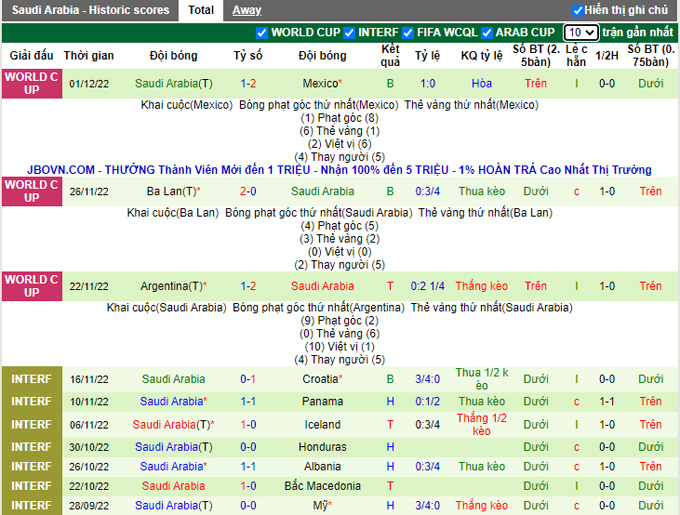Switch to the Away tab

point(247,10)
